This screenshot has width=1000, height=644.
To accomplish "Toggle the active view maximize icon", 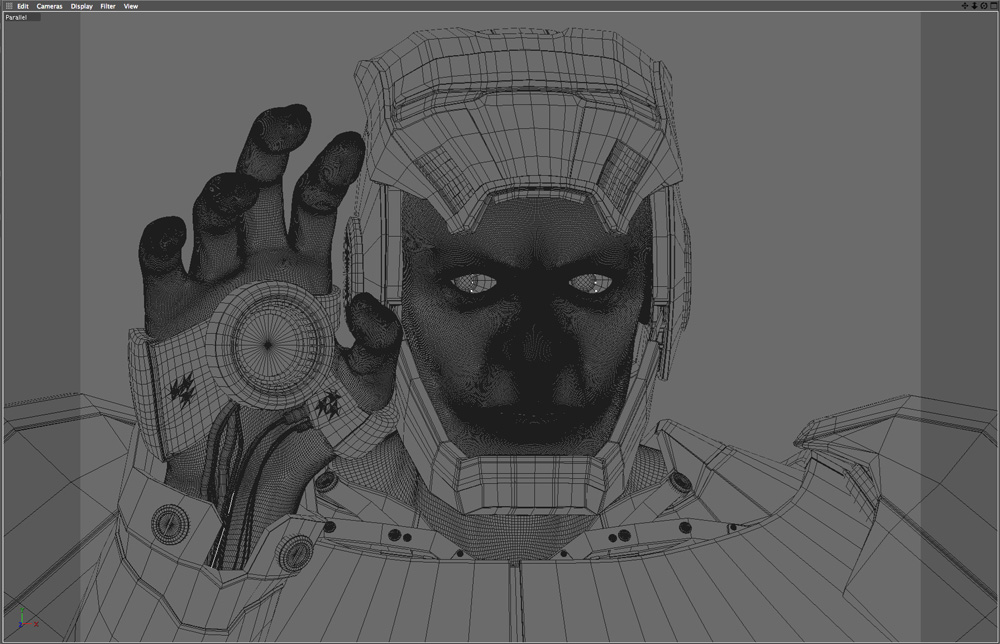I will (994, 6).
